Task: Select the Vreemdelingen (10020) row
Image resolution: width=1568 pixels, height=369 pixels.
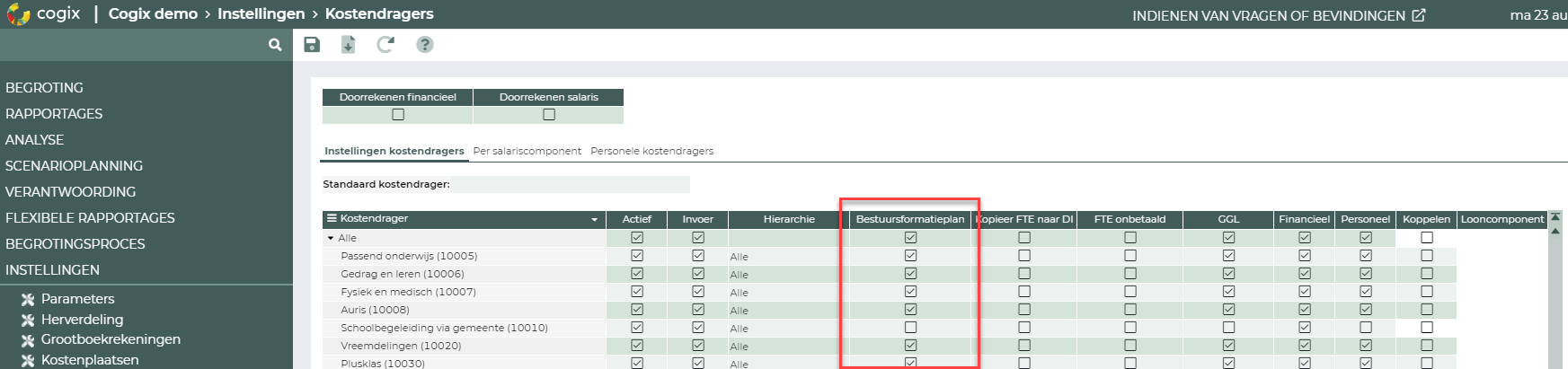Action: (x=465, y=346)
